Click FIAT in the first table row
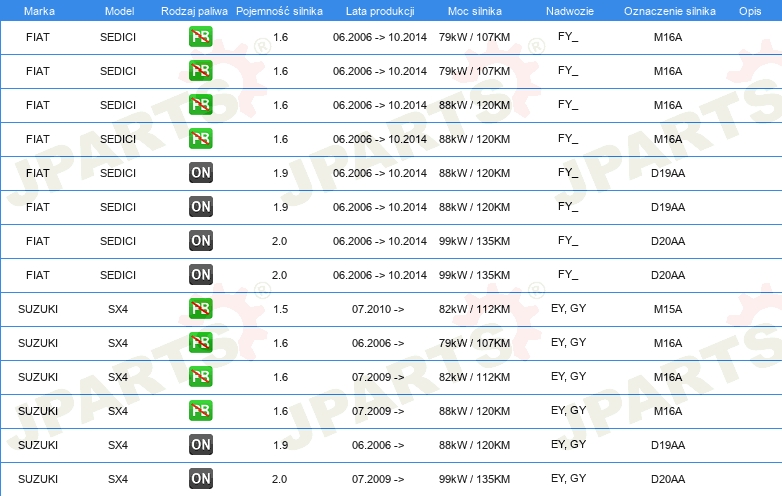Screen dimensions: 782x496 click(38, 37)
